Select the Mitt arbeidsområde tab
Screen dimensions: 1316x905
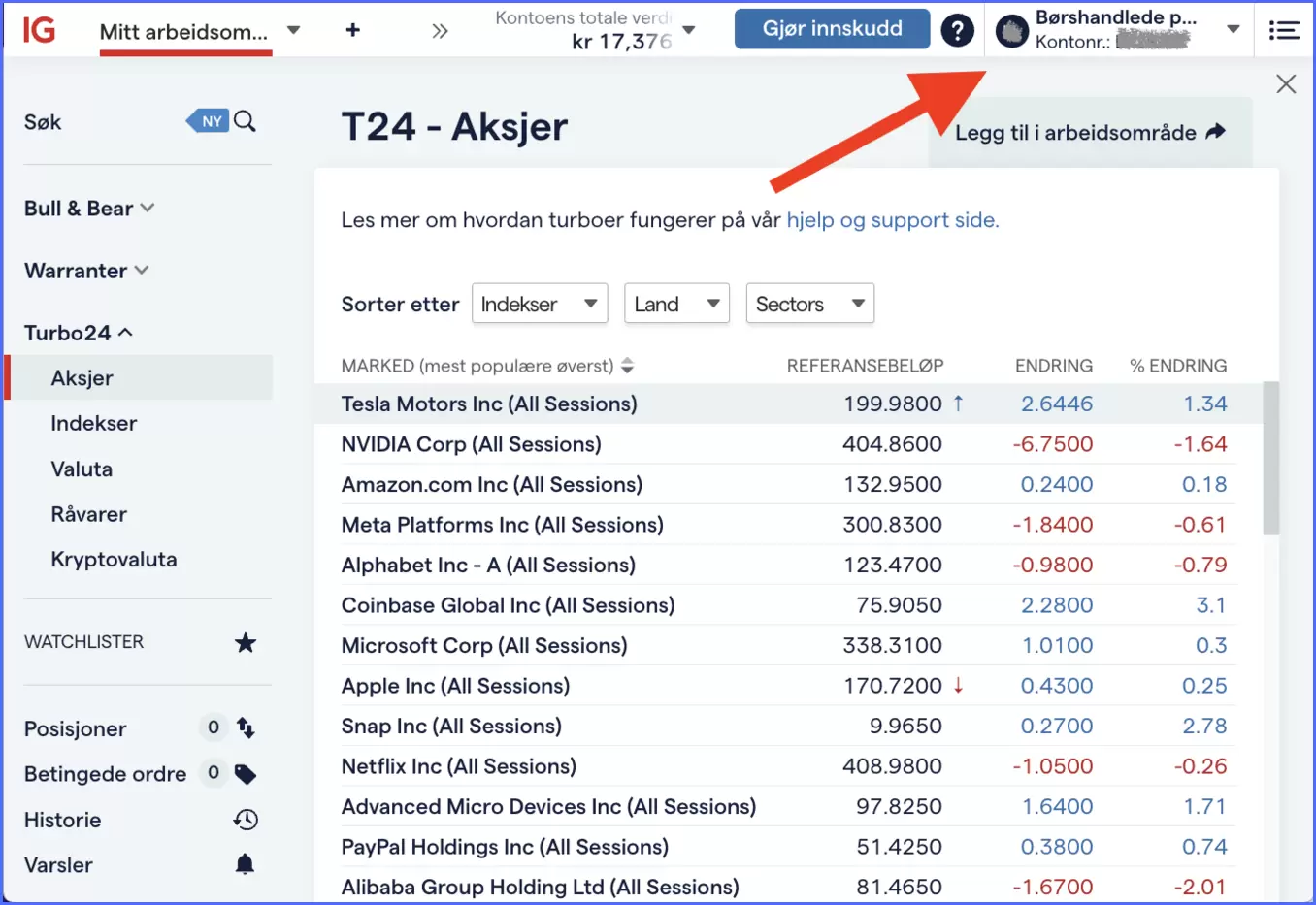184,31
